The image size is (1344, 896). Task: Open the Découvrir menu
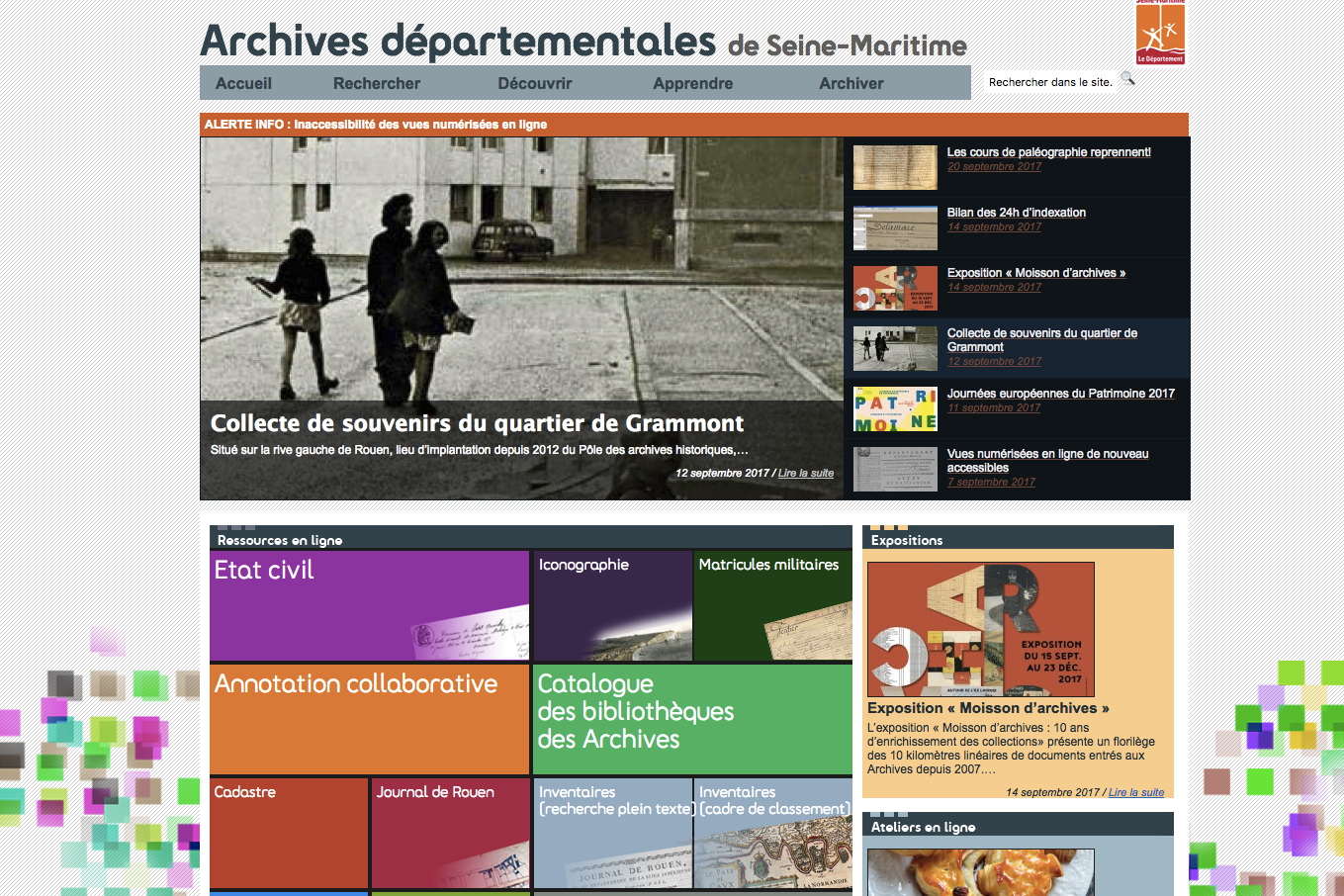pos(535,84)
